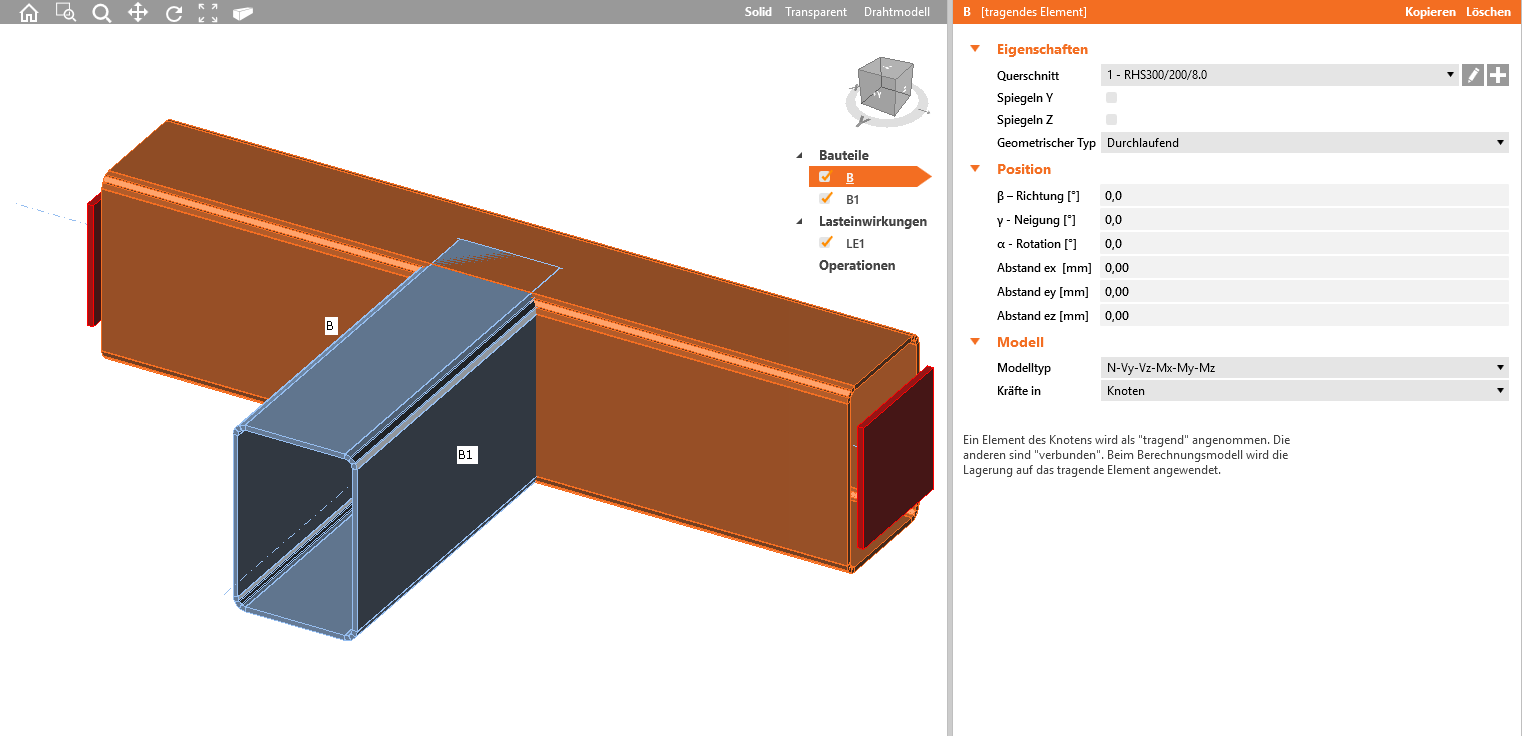The height and width of the screenshot is (736, 1522).
Task: Toggle the Spiegeln Y checkbox
Action: (x=1111, y=98)
